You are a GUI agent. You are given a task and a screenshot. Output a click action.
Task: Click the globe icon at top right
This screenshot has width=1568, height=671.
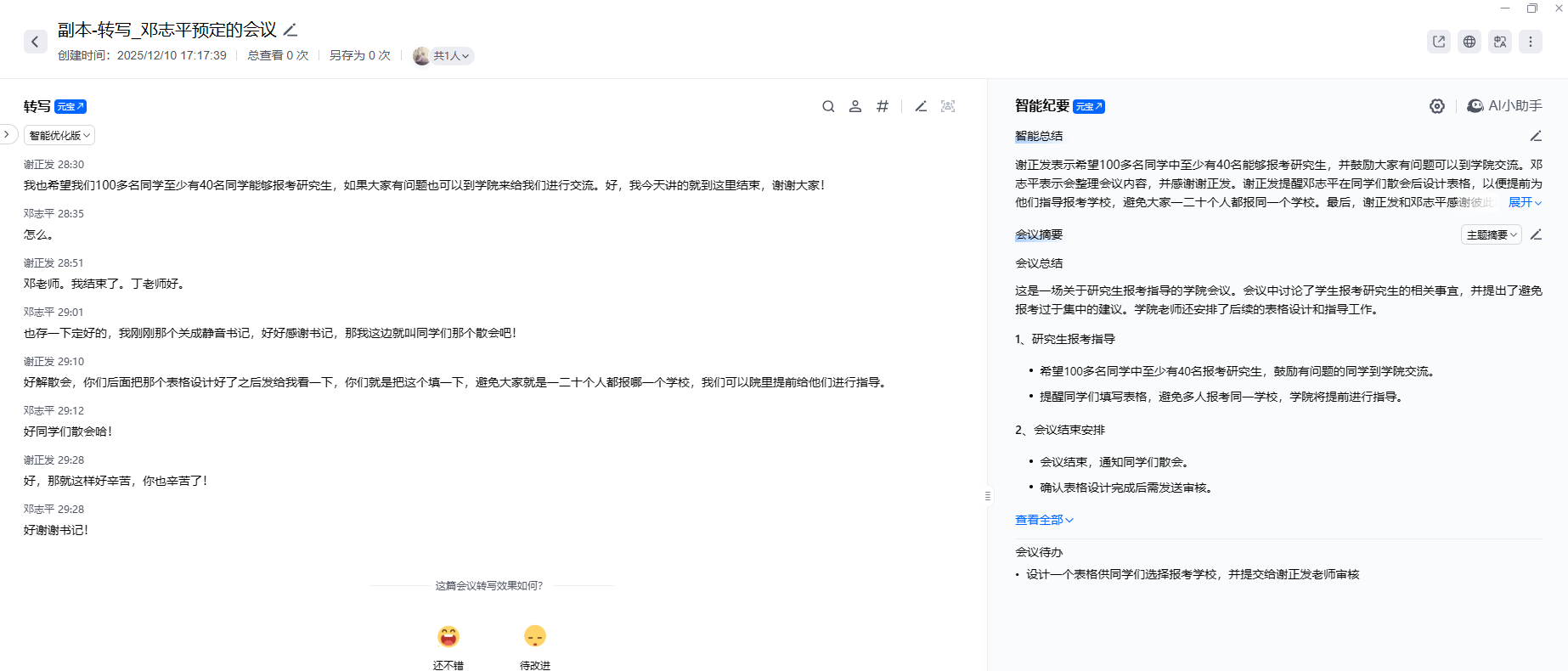[x=1469, y=42]
